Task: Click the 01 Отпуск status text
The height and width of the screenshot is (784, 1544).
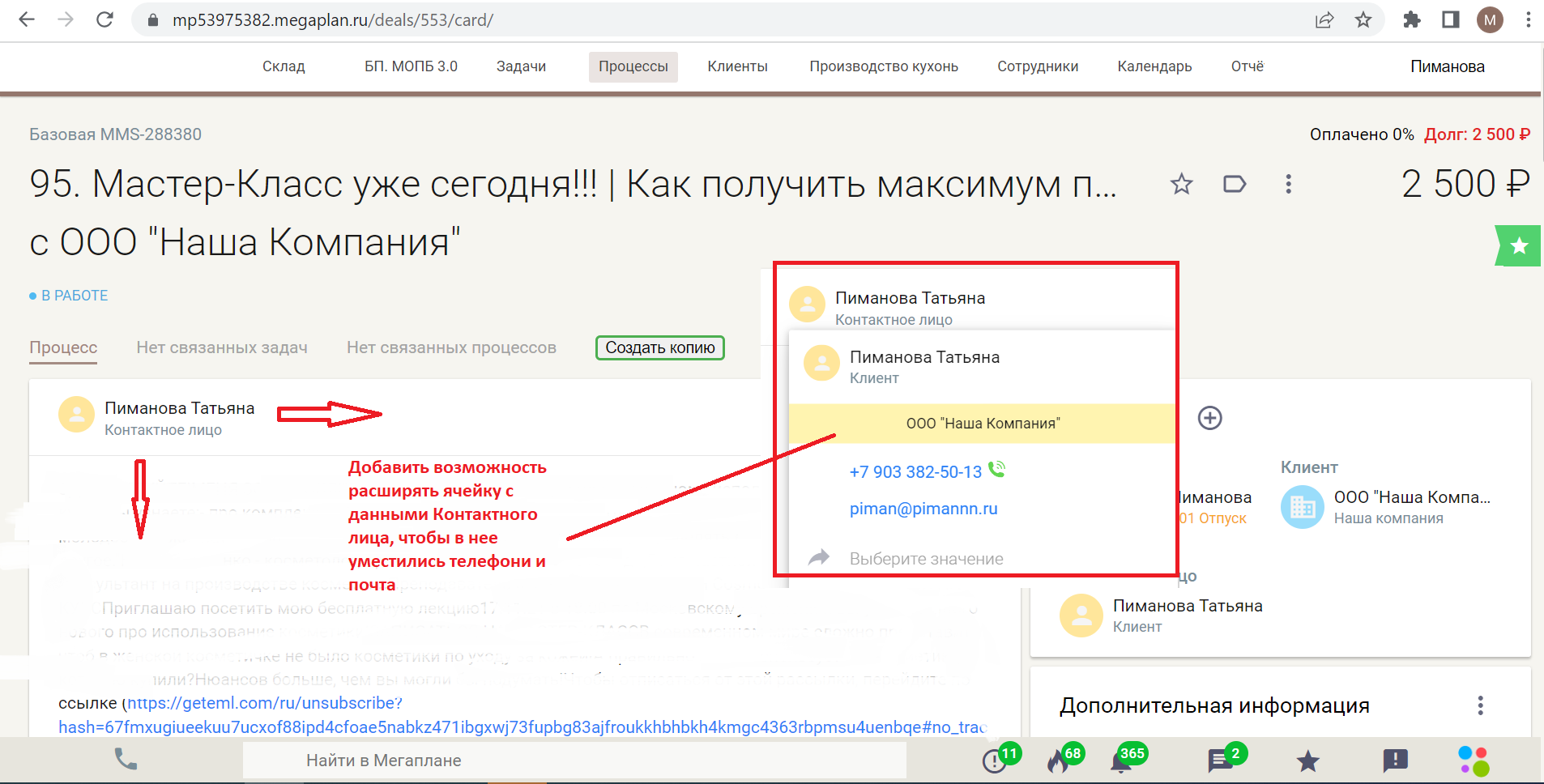Action: [x=1213, y=518]
